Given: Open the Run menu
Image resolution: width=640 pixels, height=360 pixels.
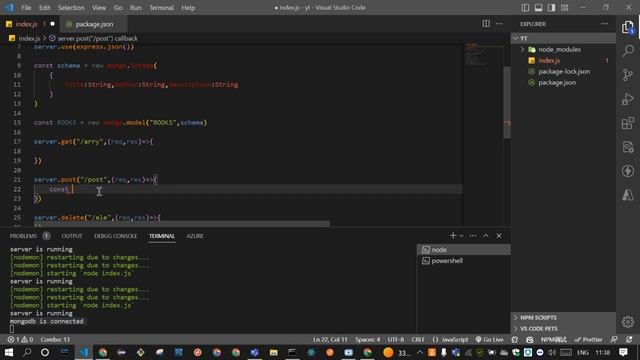Looking at the screenshot, I should [136, 8].
